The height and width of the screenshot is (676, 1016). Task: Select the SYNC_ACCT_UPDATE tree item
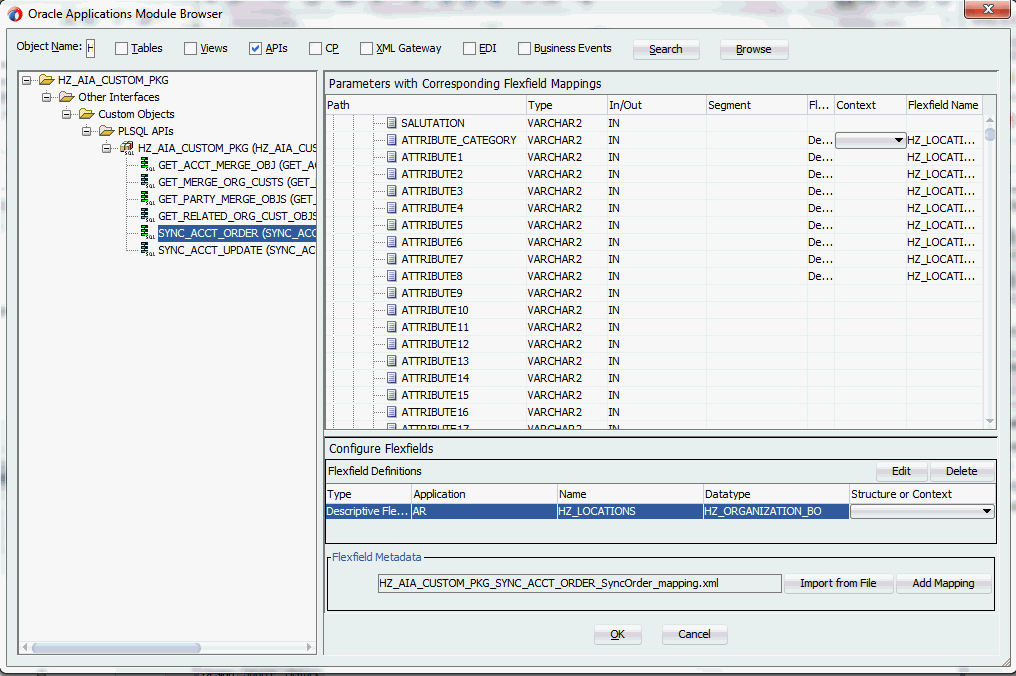click(x=237, y=250)
